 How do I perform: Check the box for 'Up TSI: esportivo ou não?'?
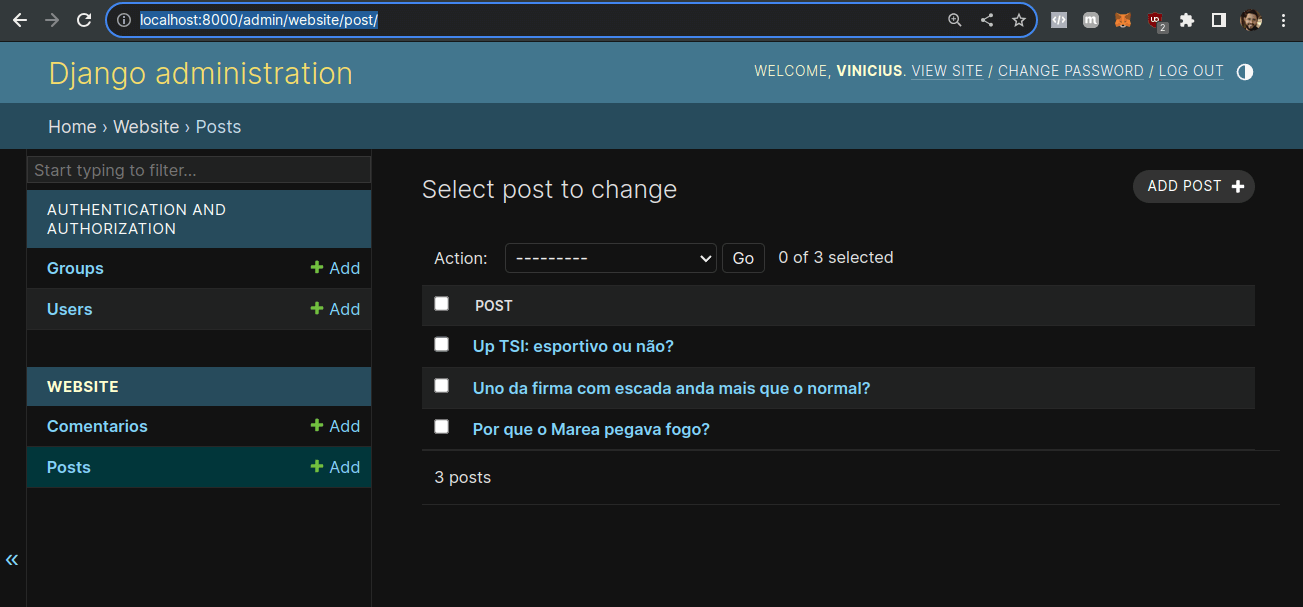pyautogui.click(x=441, y=344)
